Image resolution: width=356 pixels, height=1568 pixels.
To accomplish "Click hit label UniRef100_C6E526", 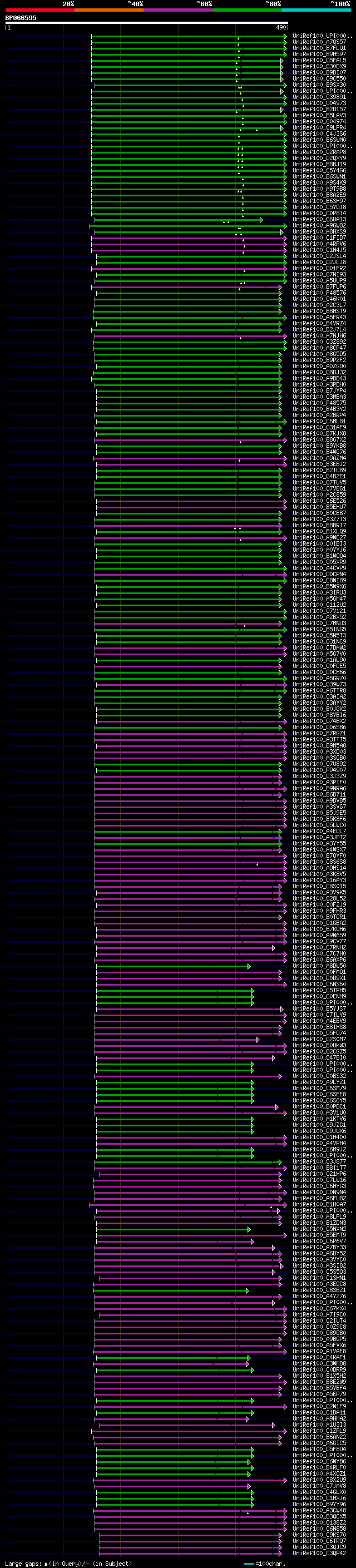I will pos(319,501).
